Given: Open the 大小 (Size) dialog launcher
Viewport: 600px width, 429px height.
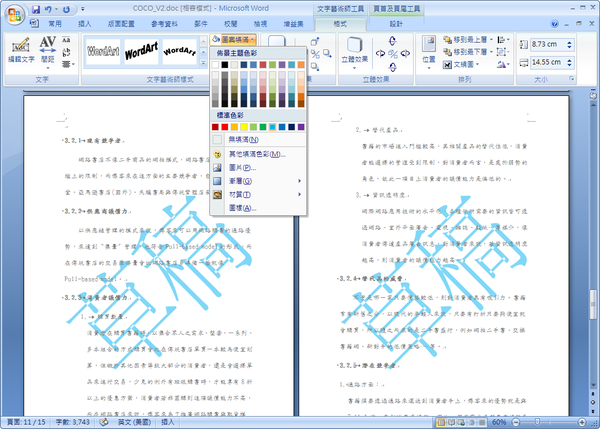Looking at the screenshot, I should 572,79.
